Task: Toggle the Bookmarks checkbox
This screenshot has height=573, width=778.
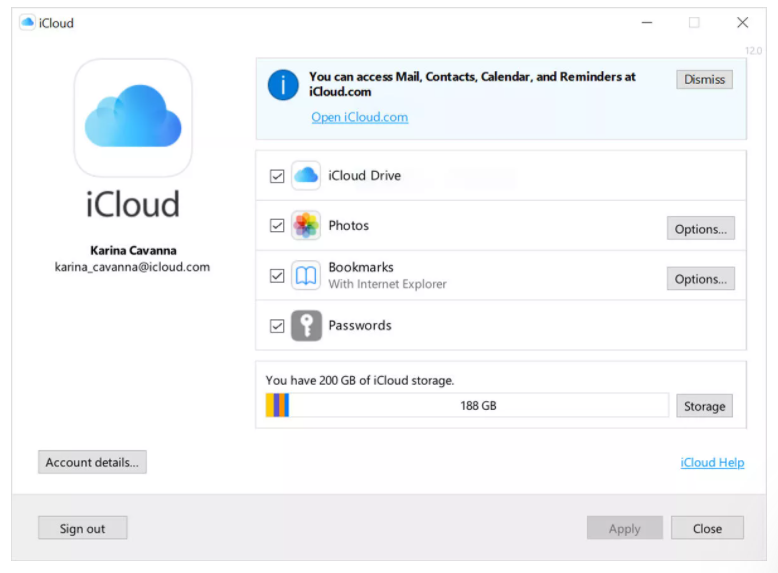Action: pos(277,276)
